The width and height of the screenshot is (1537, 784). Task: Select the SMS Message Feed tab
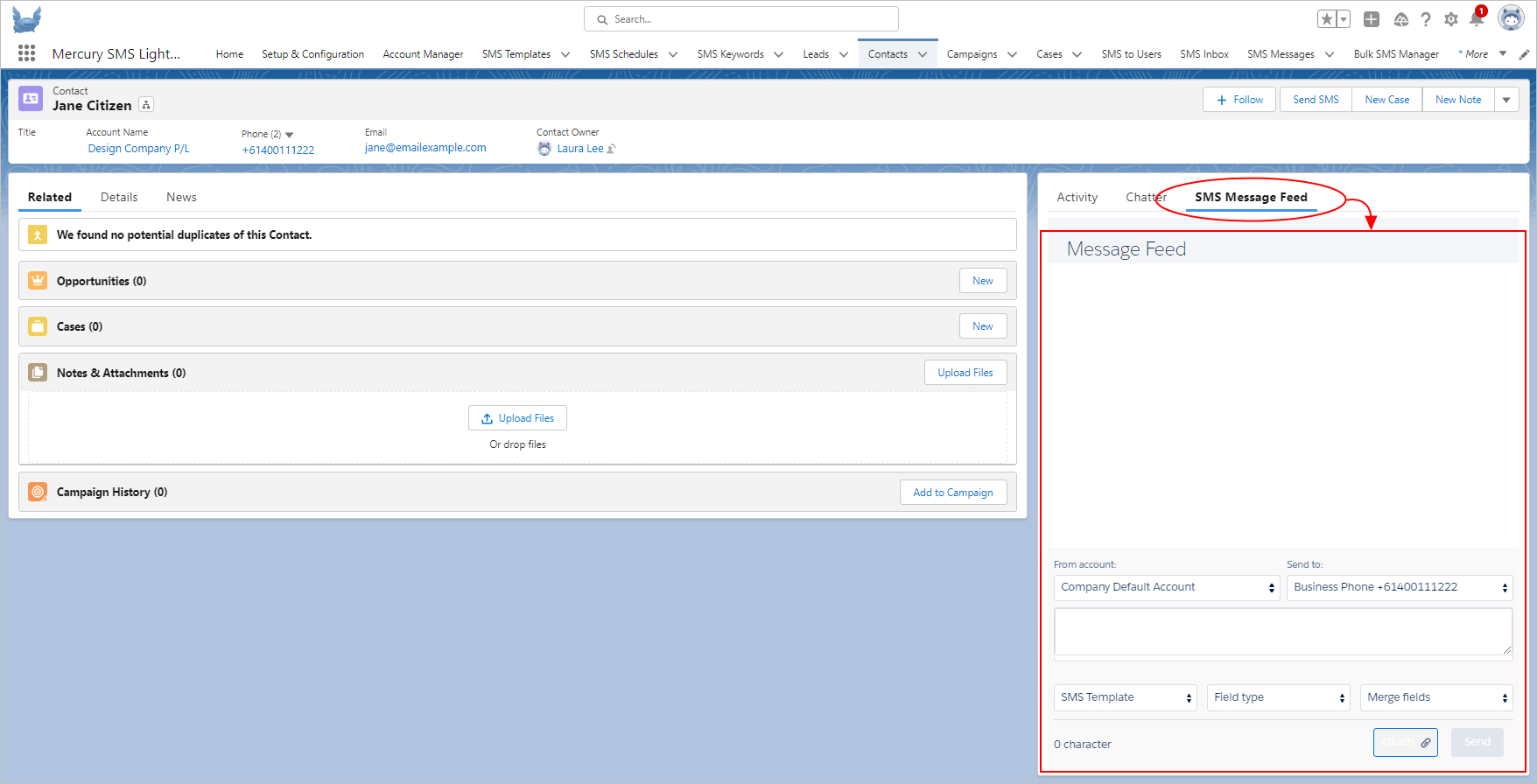pyautogui.click(x=1251, y=197)
